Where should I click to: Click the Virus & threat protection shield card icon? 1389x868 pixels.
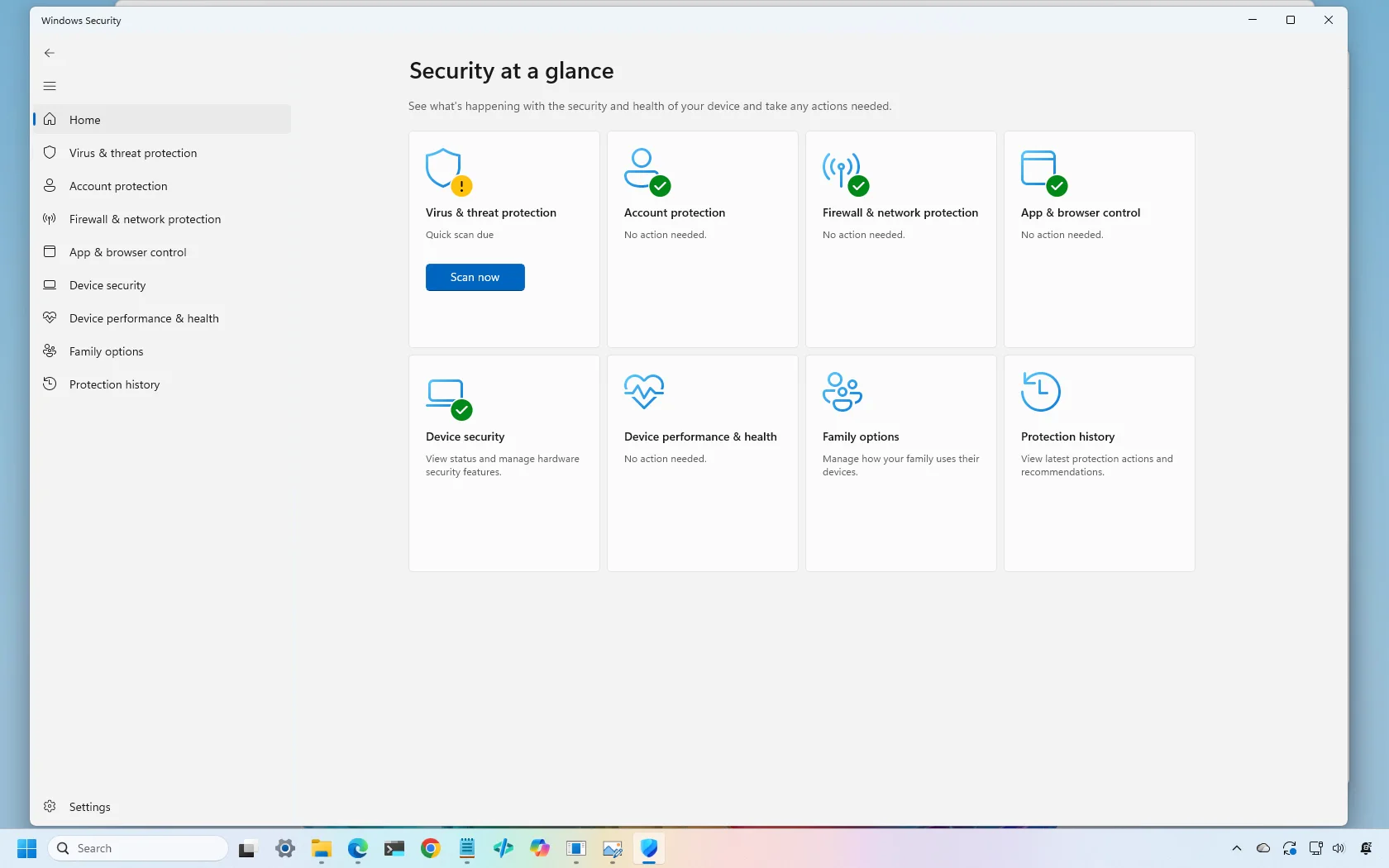(448, 172)
